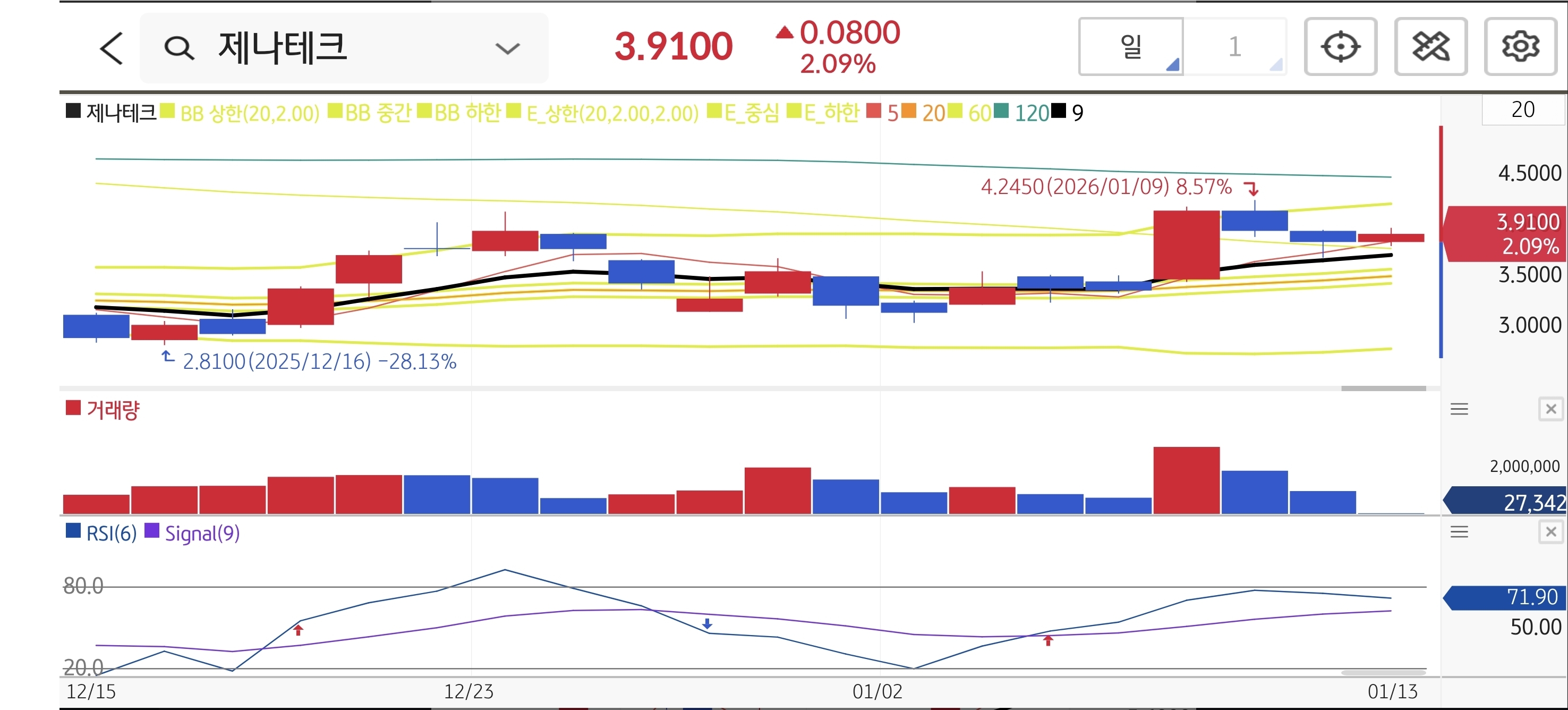
Task: Expand the 제나테크 stock selector dropdown
Action: click(507, 48)
